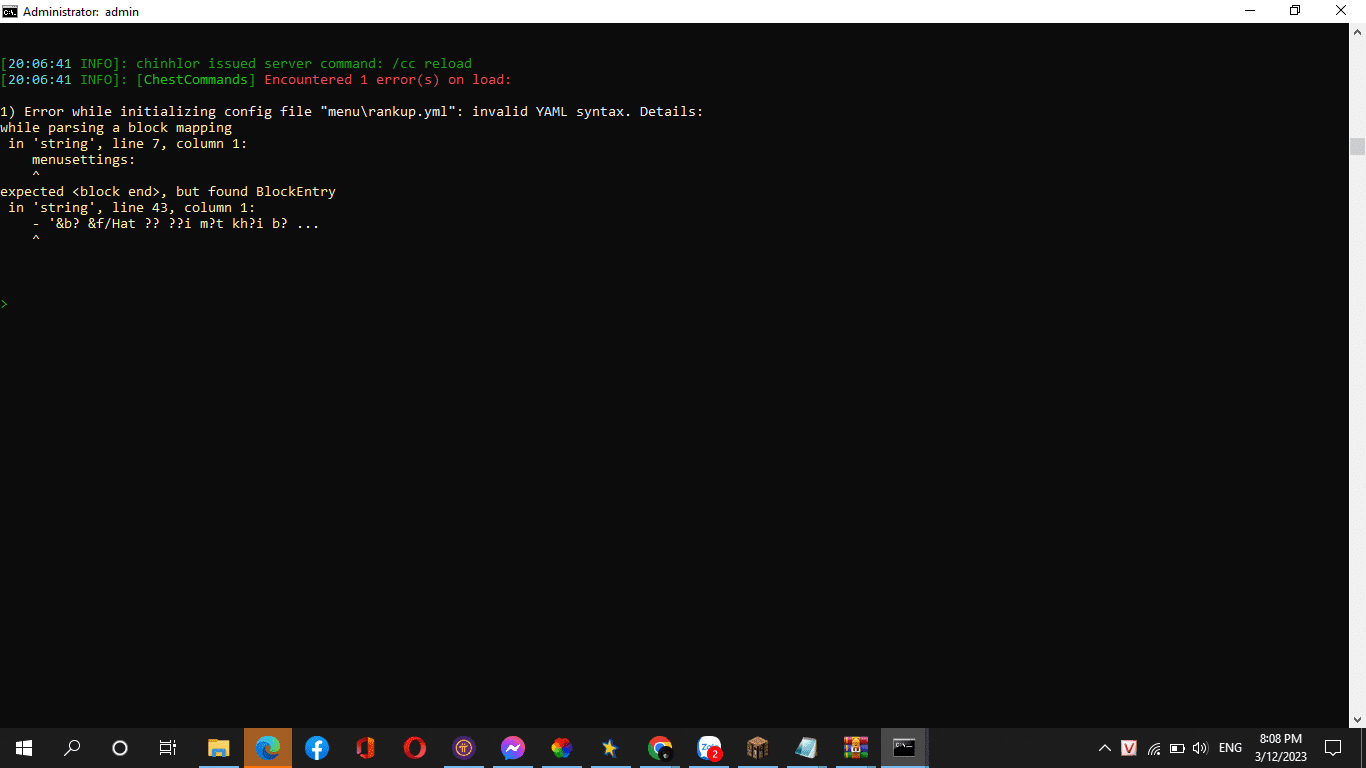Open File Explorer from the taskbar

[218, 748]
